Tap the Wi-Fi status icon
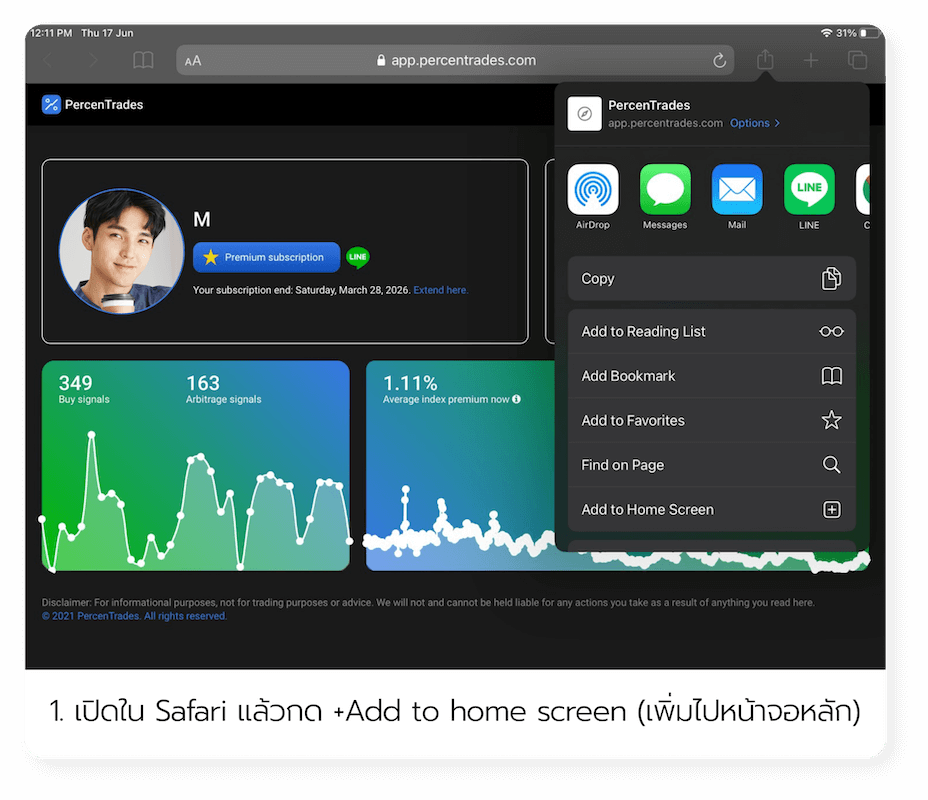This screenshot has height=800, width=928. tap(826, 33)
